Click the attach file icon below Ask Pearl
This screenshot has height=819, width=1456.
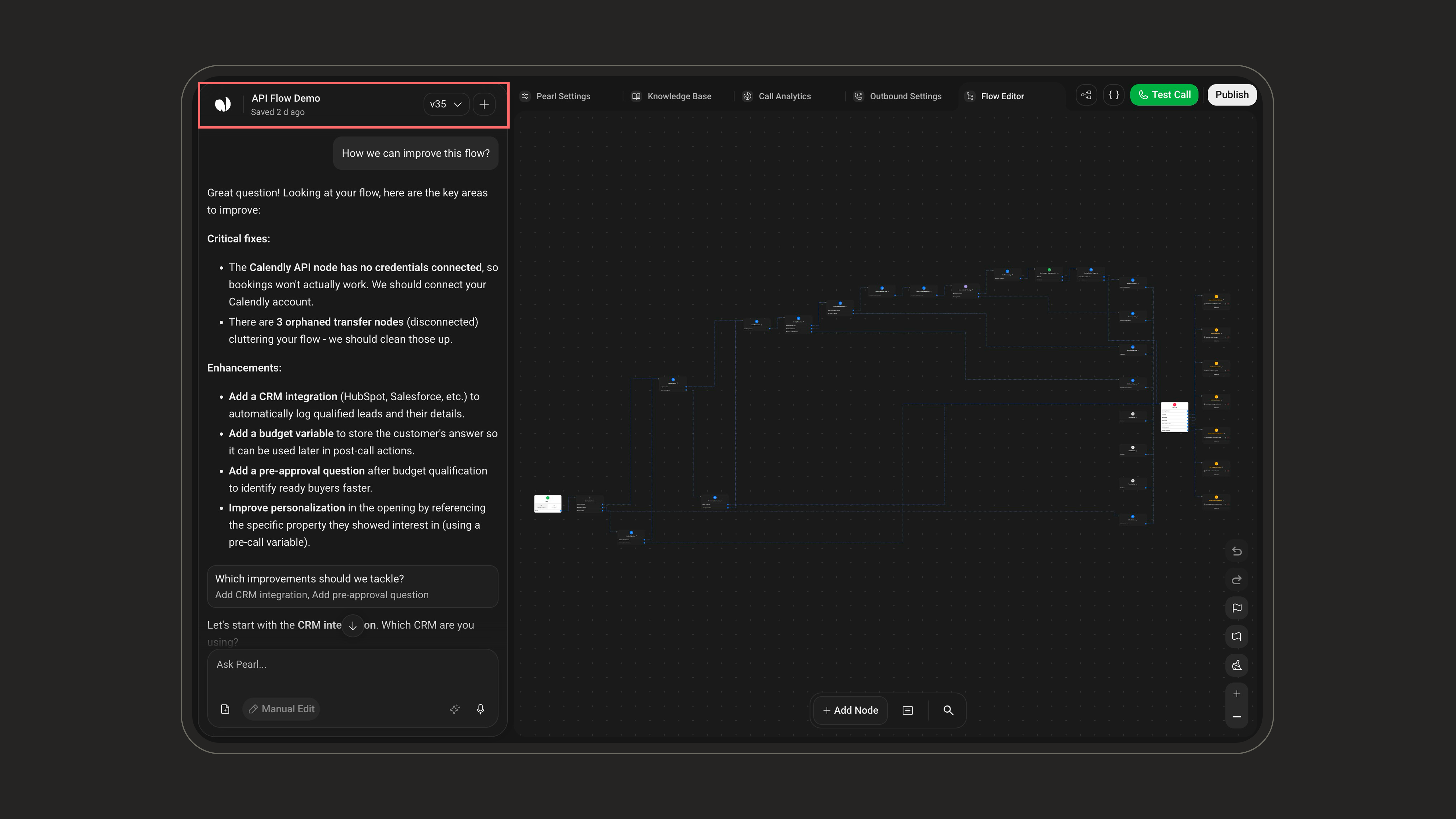pos(225,709)
